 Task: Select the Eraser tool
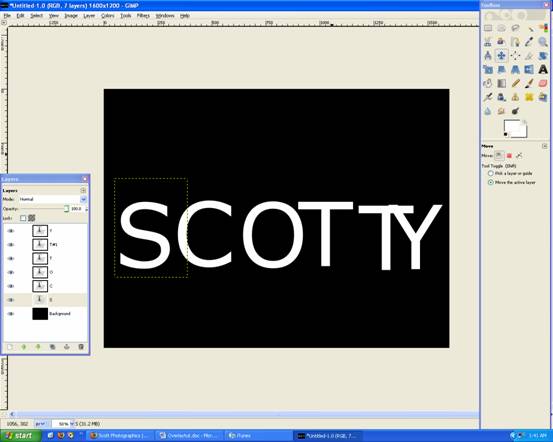[x=543, y=83]
